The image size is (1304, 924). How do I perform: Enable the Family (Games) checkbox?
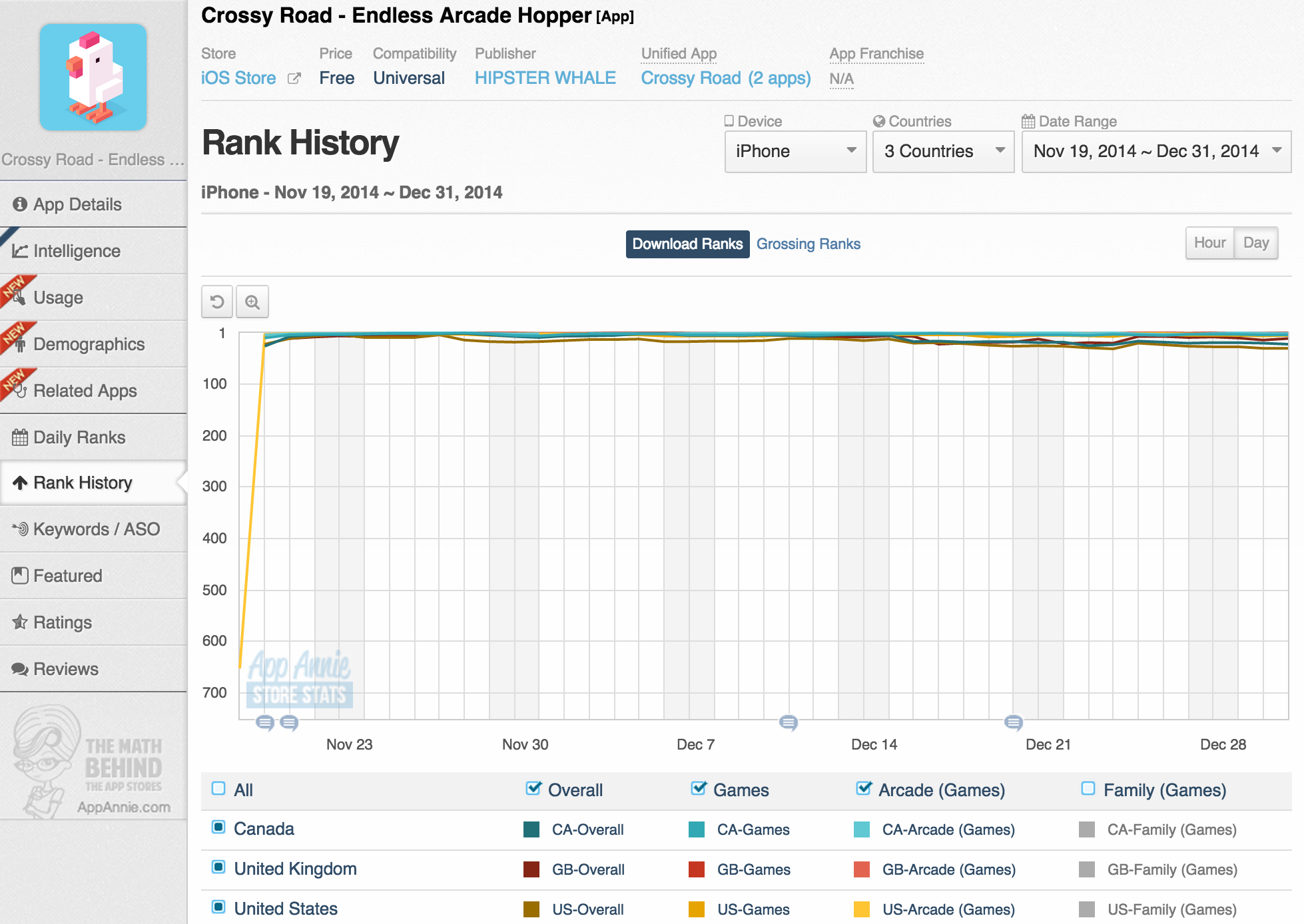point(1088,789)
